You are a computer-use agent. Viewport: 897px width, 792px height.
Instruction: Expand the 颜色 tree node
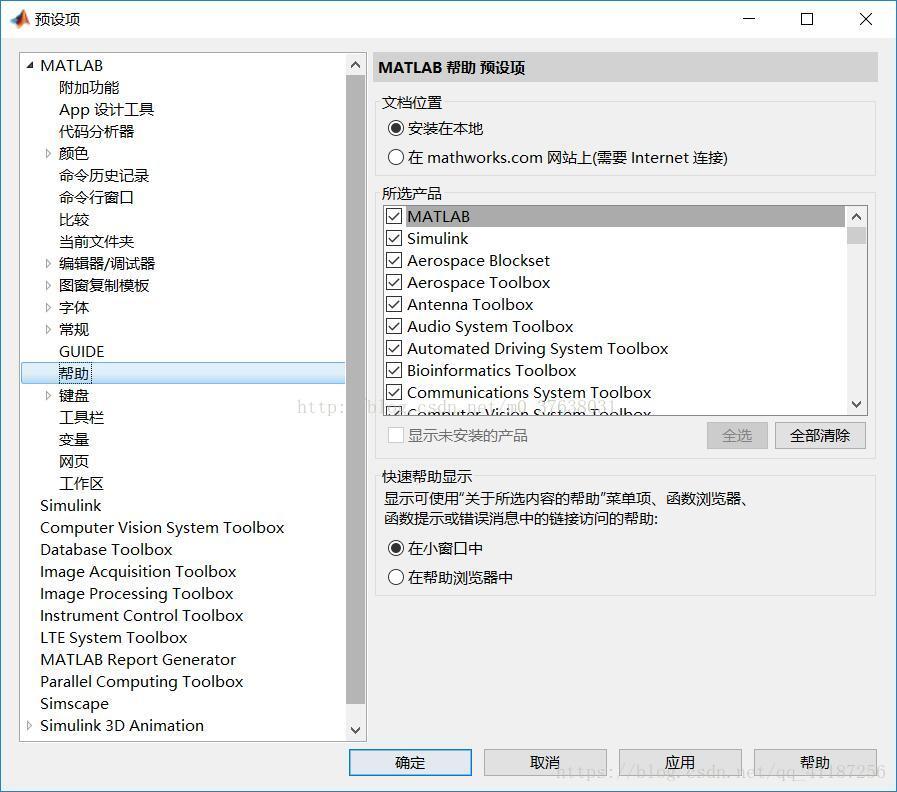pyautogui.click(x=48, y=153)
